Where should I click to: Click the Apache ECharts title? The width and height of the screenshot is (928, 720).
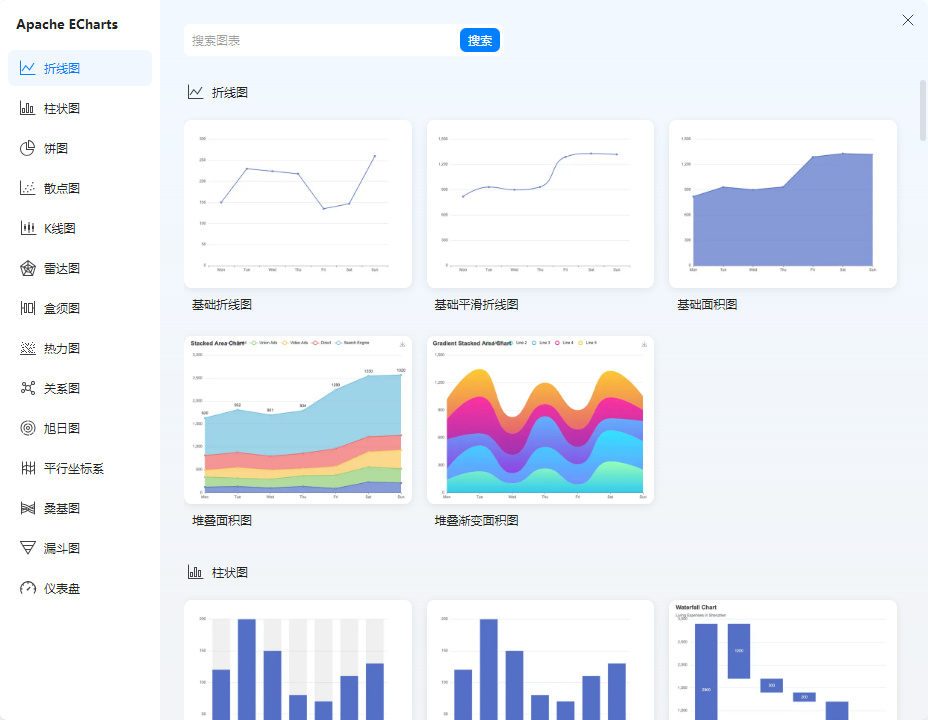pos(67,24)
